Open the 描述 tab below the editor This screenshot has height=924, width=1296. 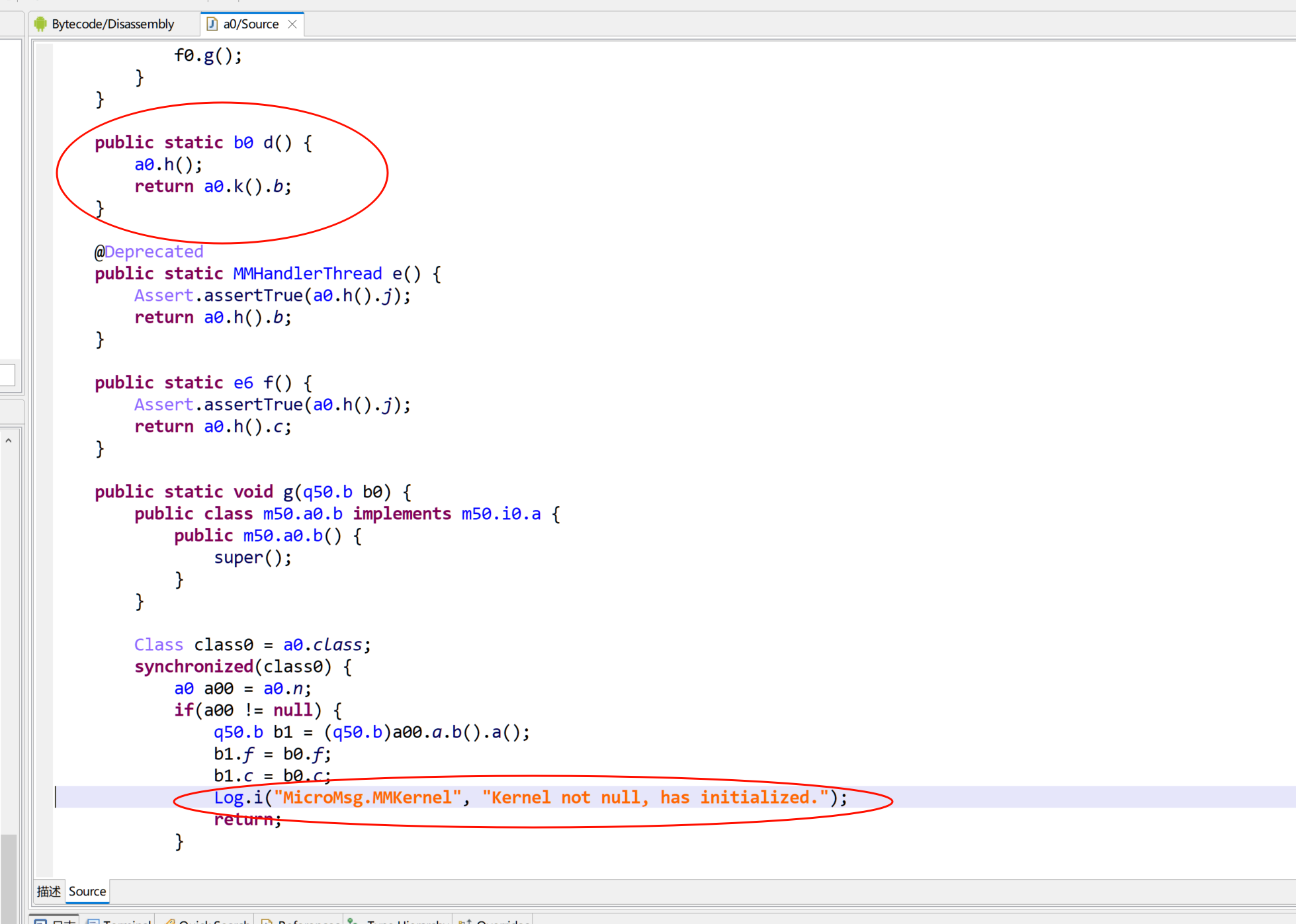49,891
